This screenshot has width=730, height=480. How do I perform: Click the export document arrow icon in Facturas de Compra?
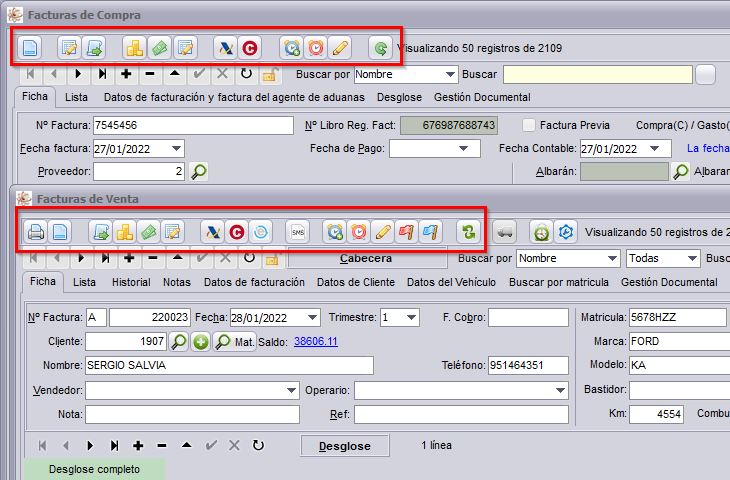(94, 48)
